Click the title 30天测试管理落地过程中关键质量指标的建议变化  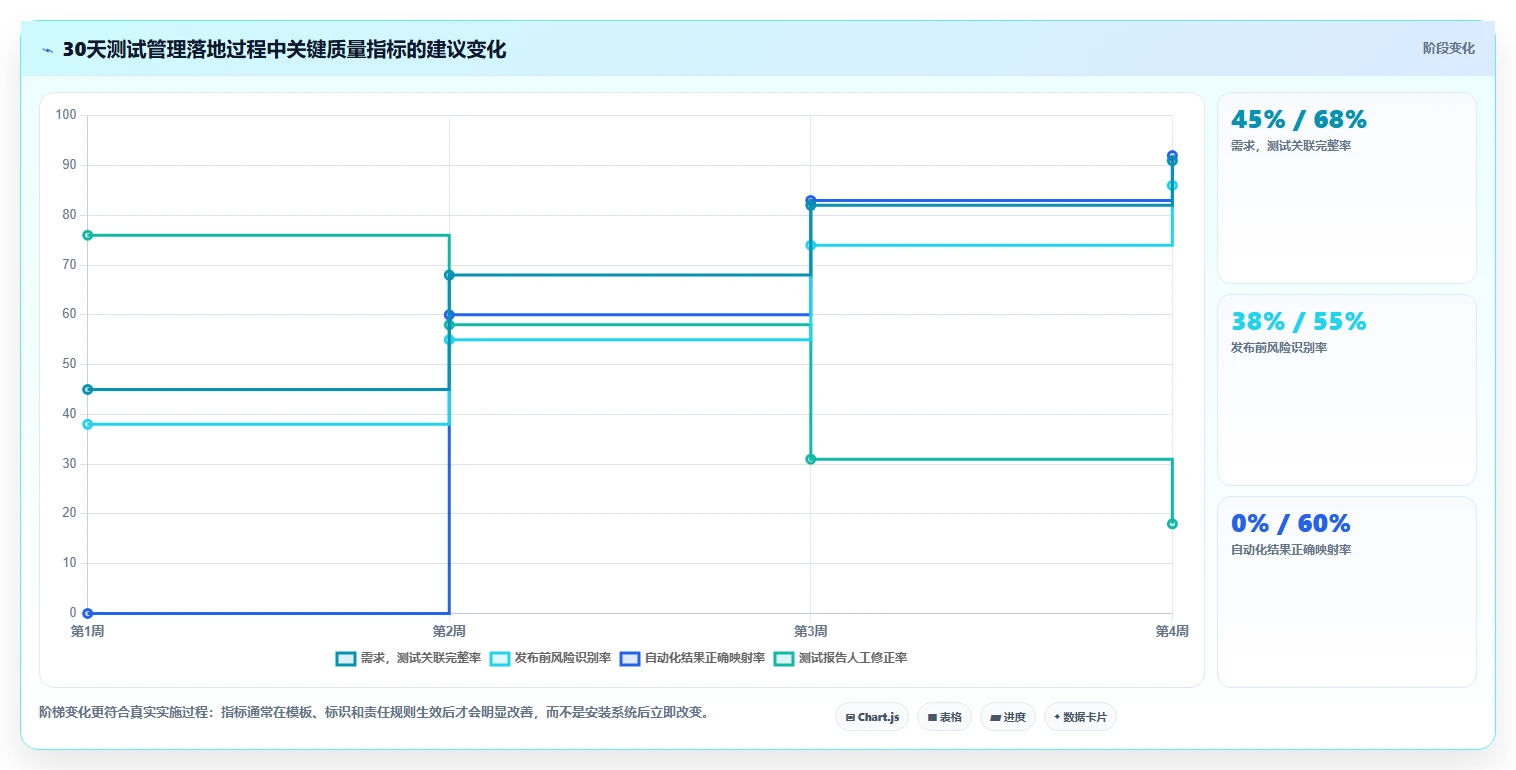click(x=284, y=50)
